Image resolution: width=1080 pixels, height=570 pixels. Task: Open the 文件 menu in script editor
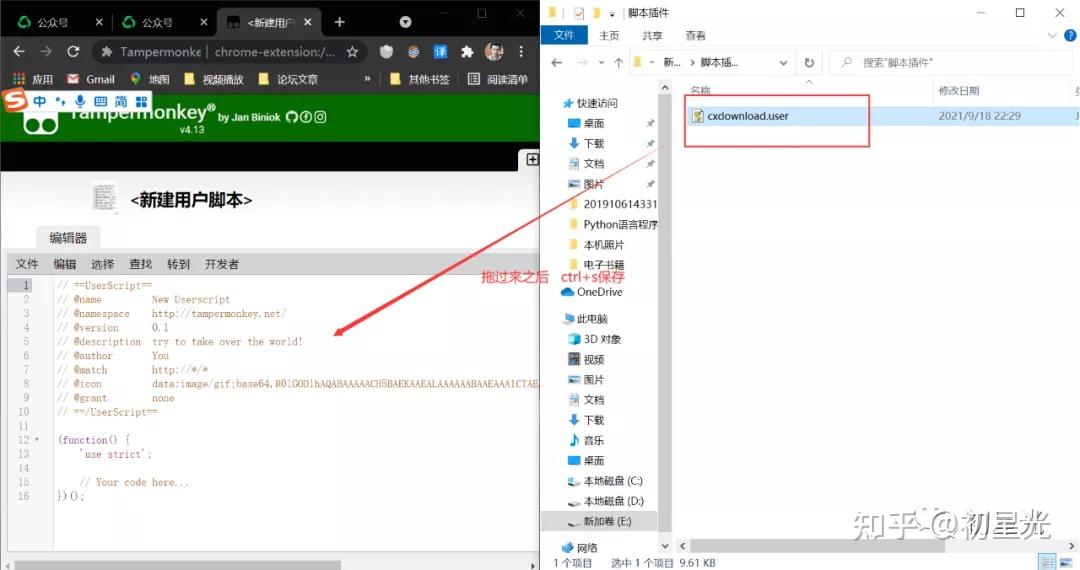[27, 264]
